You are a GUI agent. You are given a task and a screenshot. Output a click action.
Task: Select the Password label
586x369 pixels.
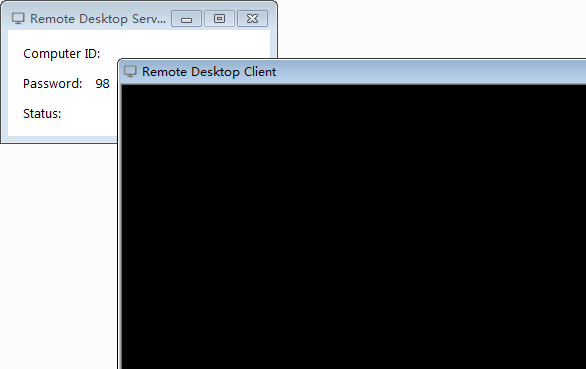[52, 84]
